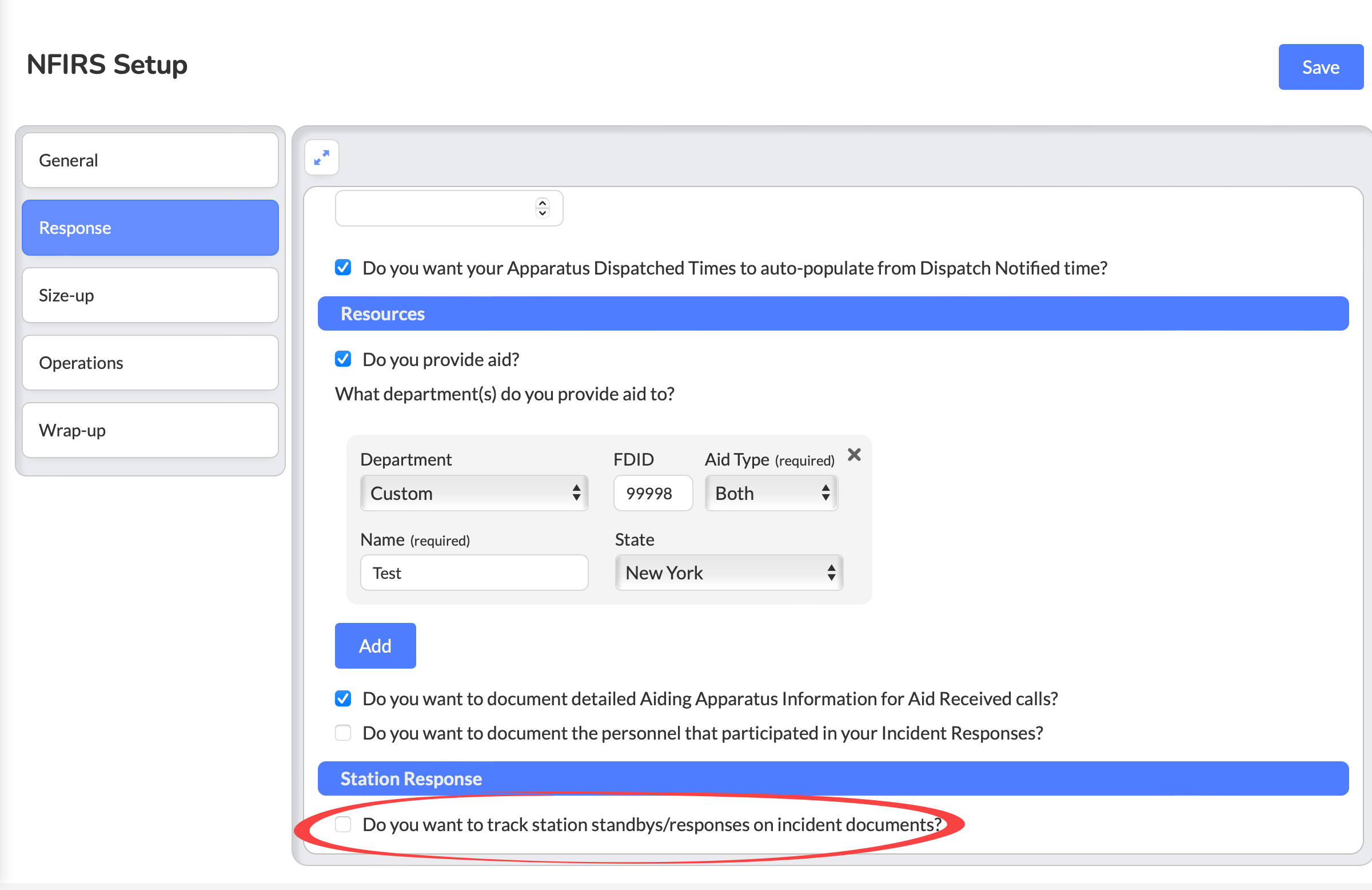Go to the Operations tab
The width and height of the screenshot is (1372, 890).
coord(150,363)
